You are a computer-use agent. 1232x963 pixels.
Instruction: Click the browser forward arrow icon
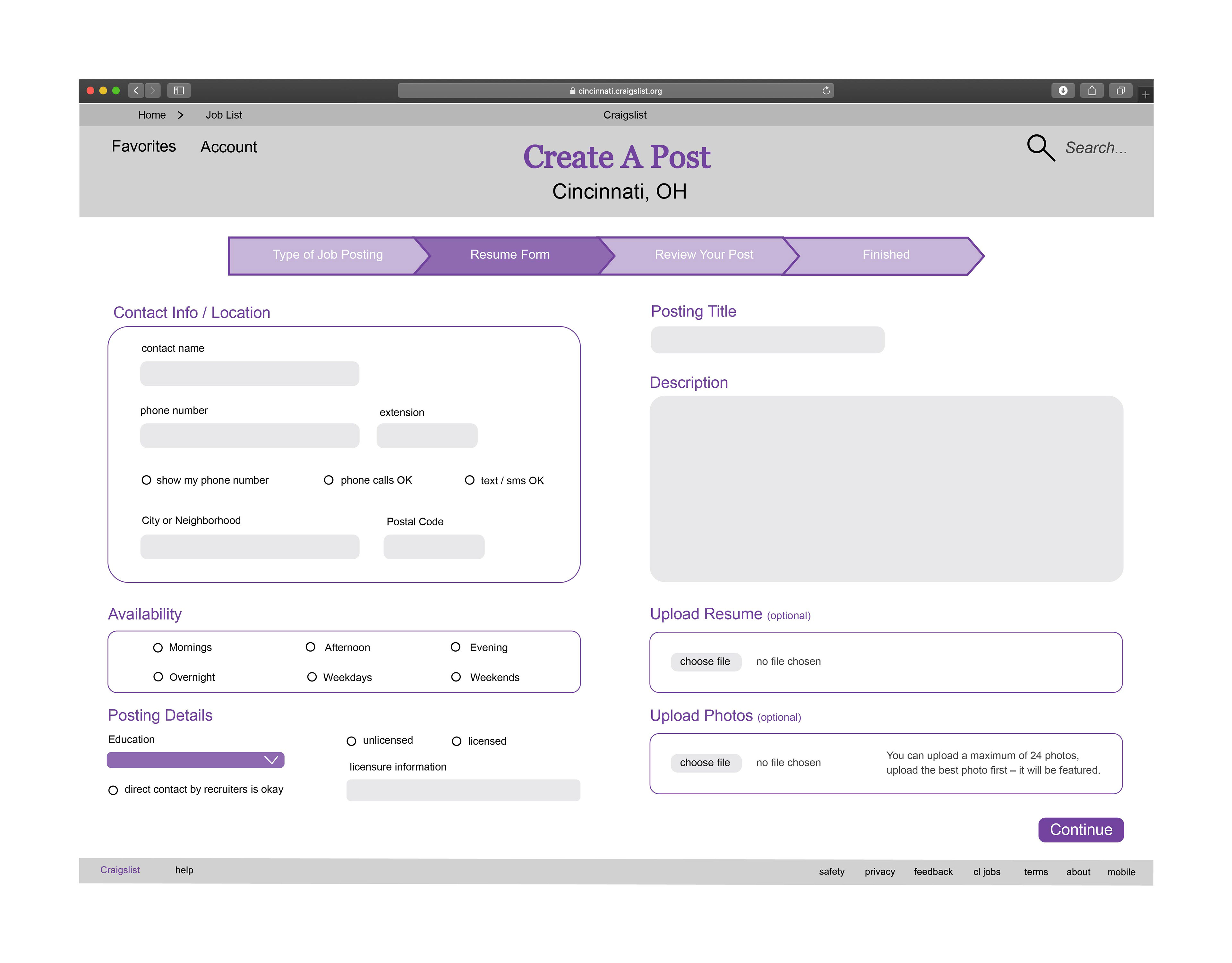(152, 90)
